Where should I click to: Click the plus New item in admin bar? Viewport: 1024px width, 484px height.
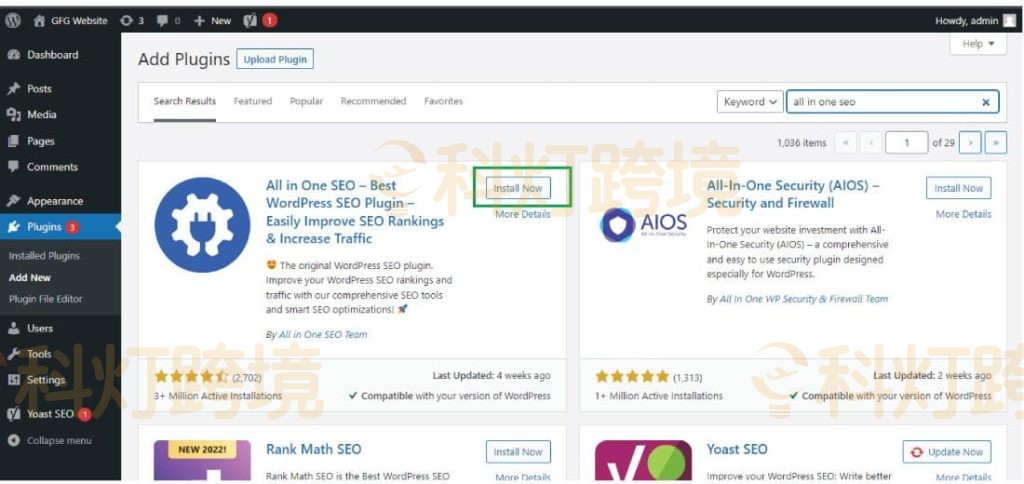(x=213, y=20)
